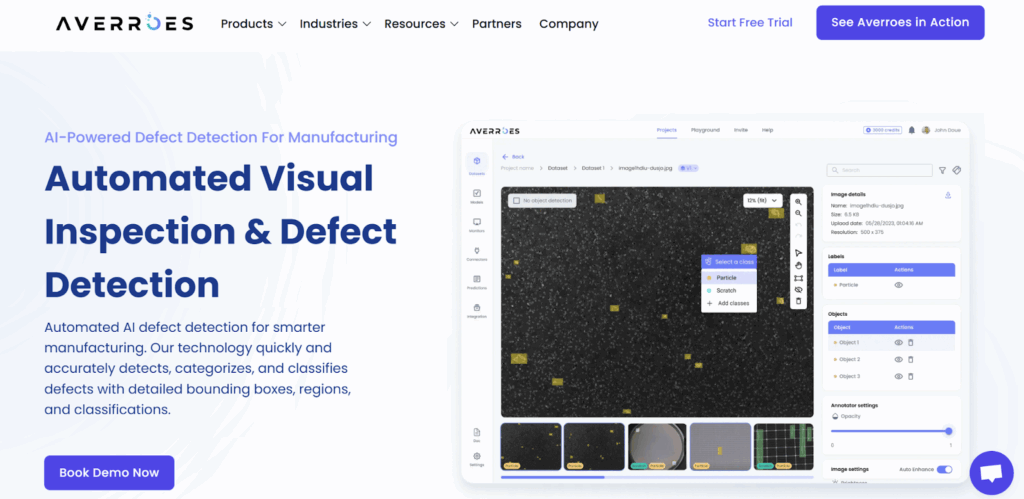Viewport: 1024px width, 499px height.
Task: Click the zoom-in magnifier tool
Action: (798, 202)
